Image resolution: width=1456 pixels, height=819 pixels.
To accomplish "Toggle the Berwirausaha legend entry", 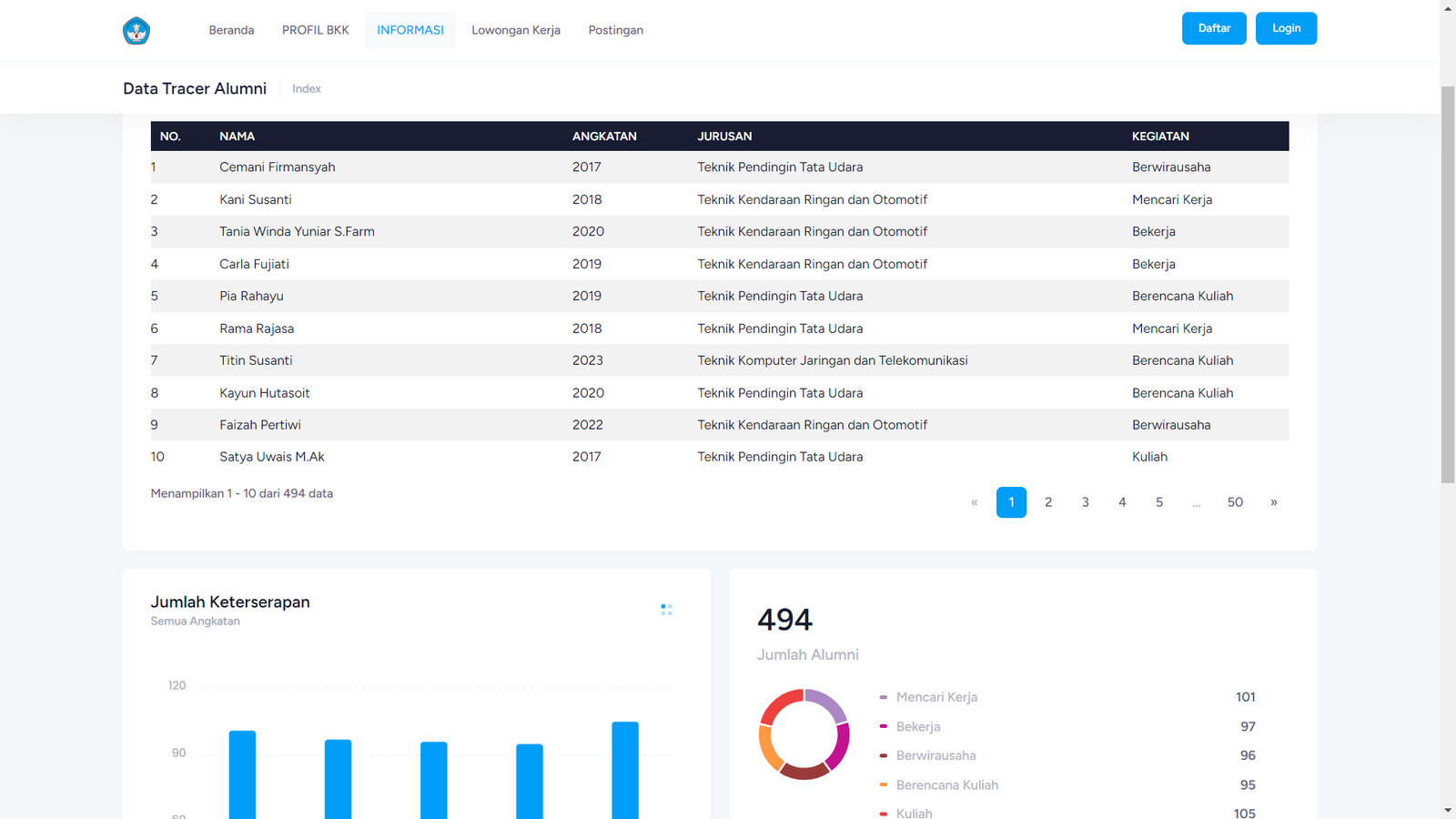I will click(x=935, y=755).
